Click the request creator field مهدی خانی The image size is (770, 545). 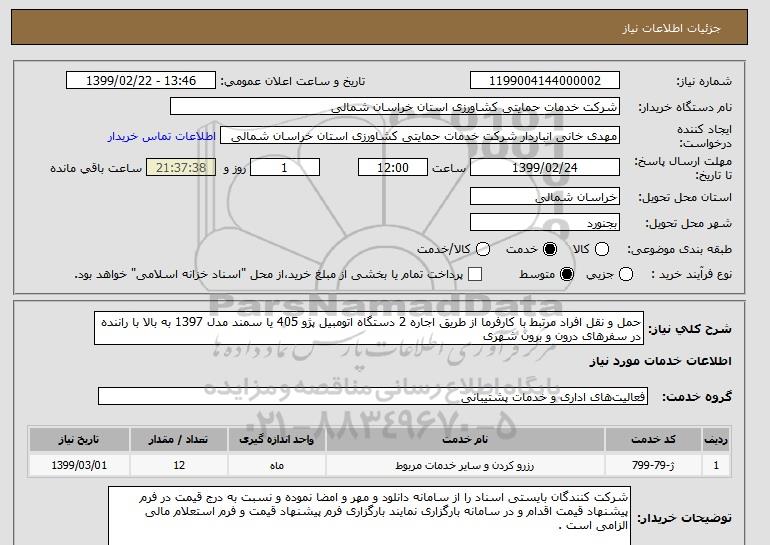click(420, 136)
